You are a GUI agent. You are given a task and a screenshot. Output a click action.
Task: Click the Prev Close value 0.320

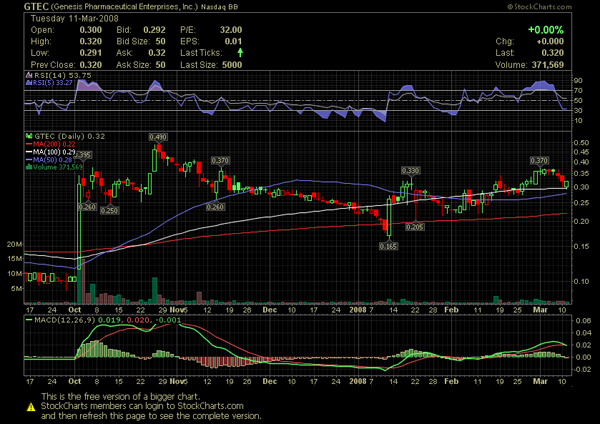(91, 65)
